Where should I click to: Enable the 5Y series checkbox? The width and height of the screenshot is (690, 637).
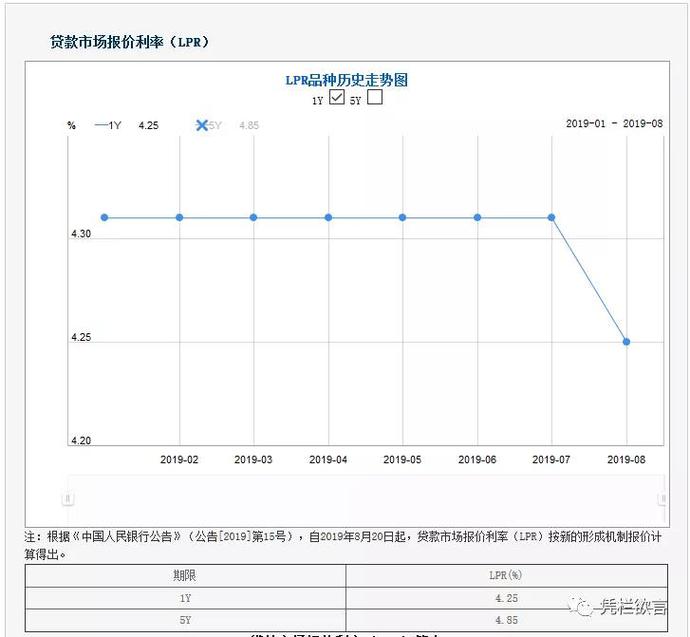point(374,97)
